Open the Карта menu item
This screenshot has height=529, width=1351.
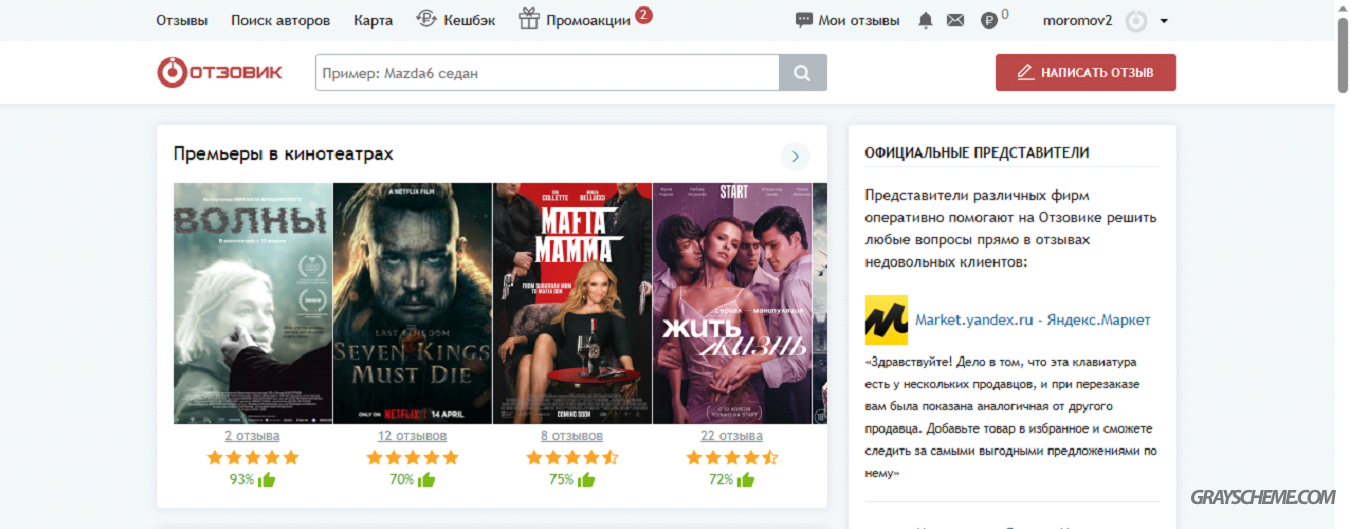tap(373, 20)
